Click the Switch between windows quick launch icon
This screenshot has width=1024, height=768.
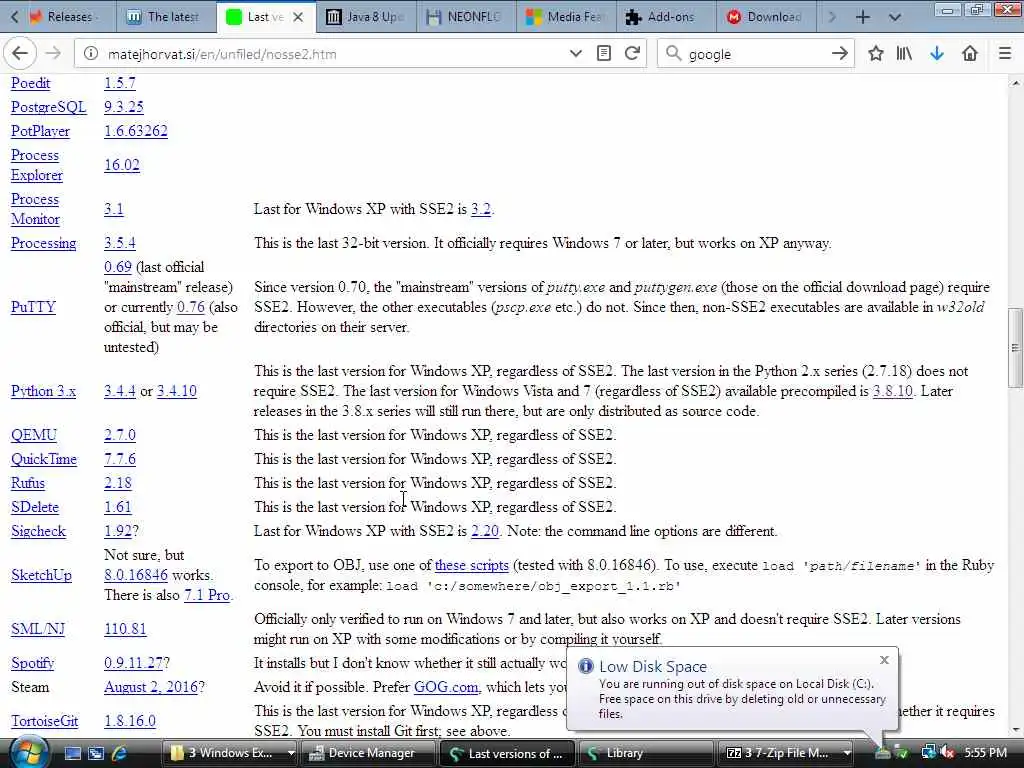(96, 753)
